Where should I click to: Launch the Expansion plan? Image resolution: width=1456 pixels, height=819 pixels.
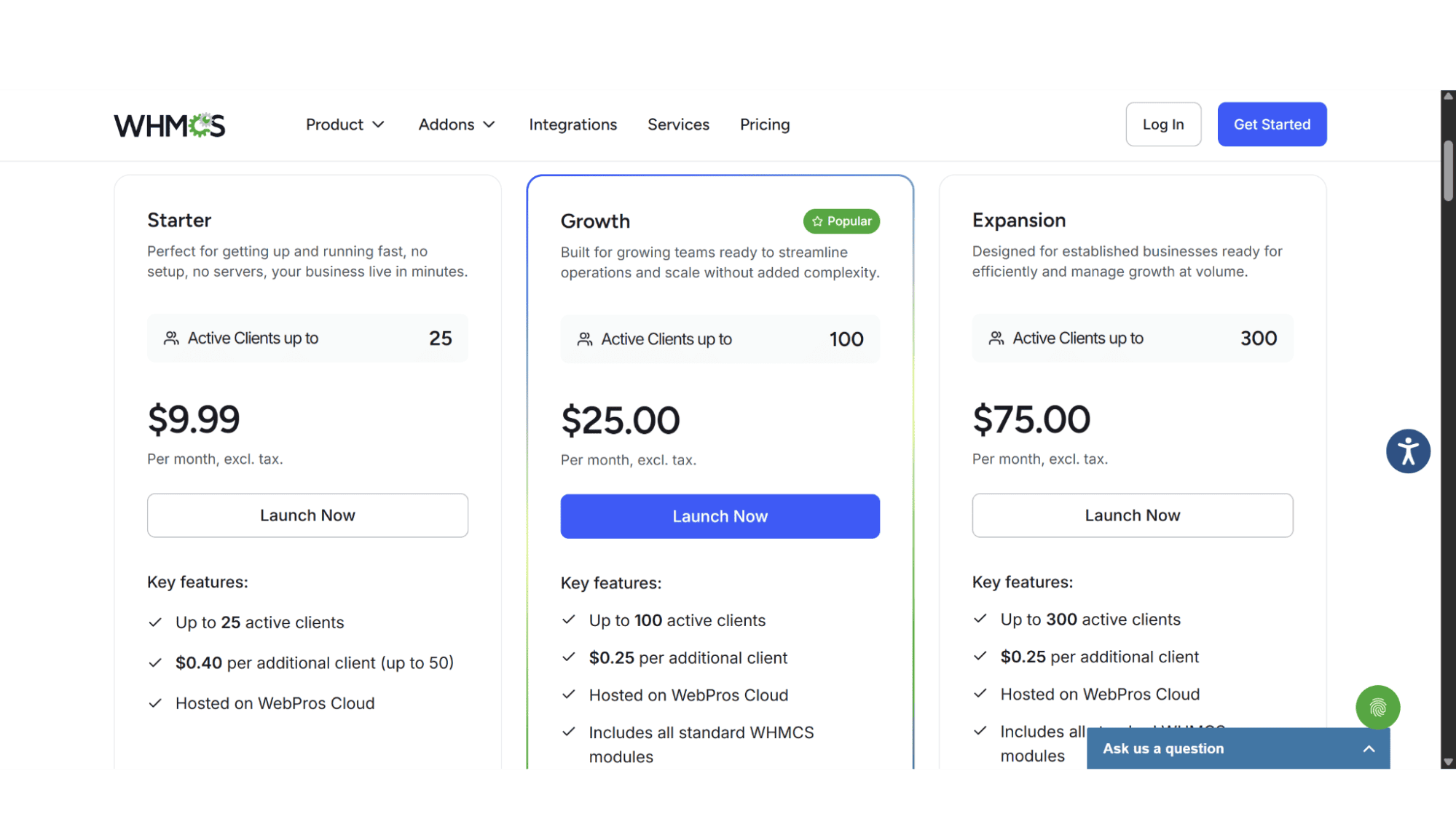pos(1132,515)
